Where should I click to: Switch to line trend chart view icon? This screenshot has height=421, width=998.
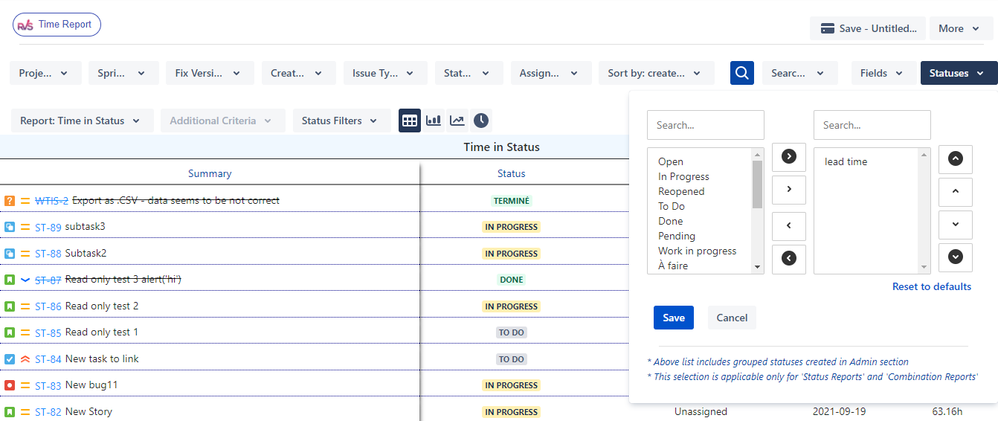[x=457, y=120]
